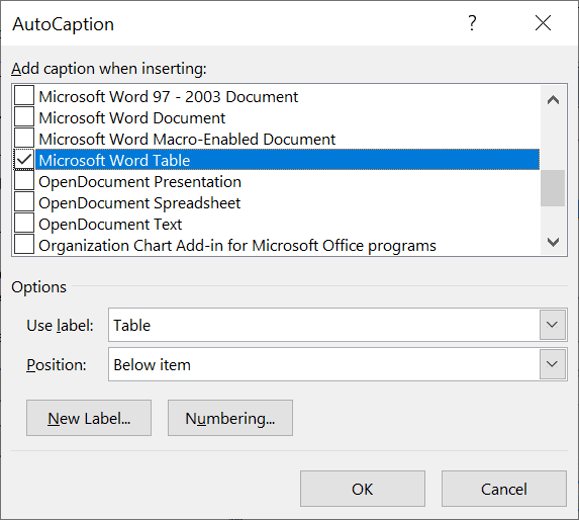Confirm with the OK button
The width and height of the screenshot is (579, 520).
pyautogui.click(x=362, y=489)
